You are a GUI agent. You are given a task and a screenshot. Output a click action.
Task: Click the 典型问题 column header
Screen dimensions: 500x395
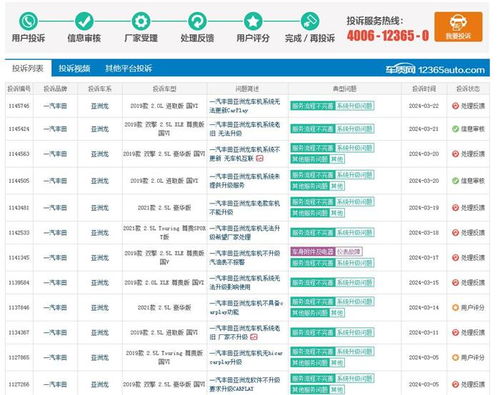(345, 89)
